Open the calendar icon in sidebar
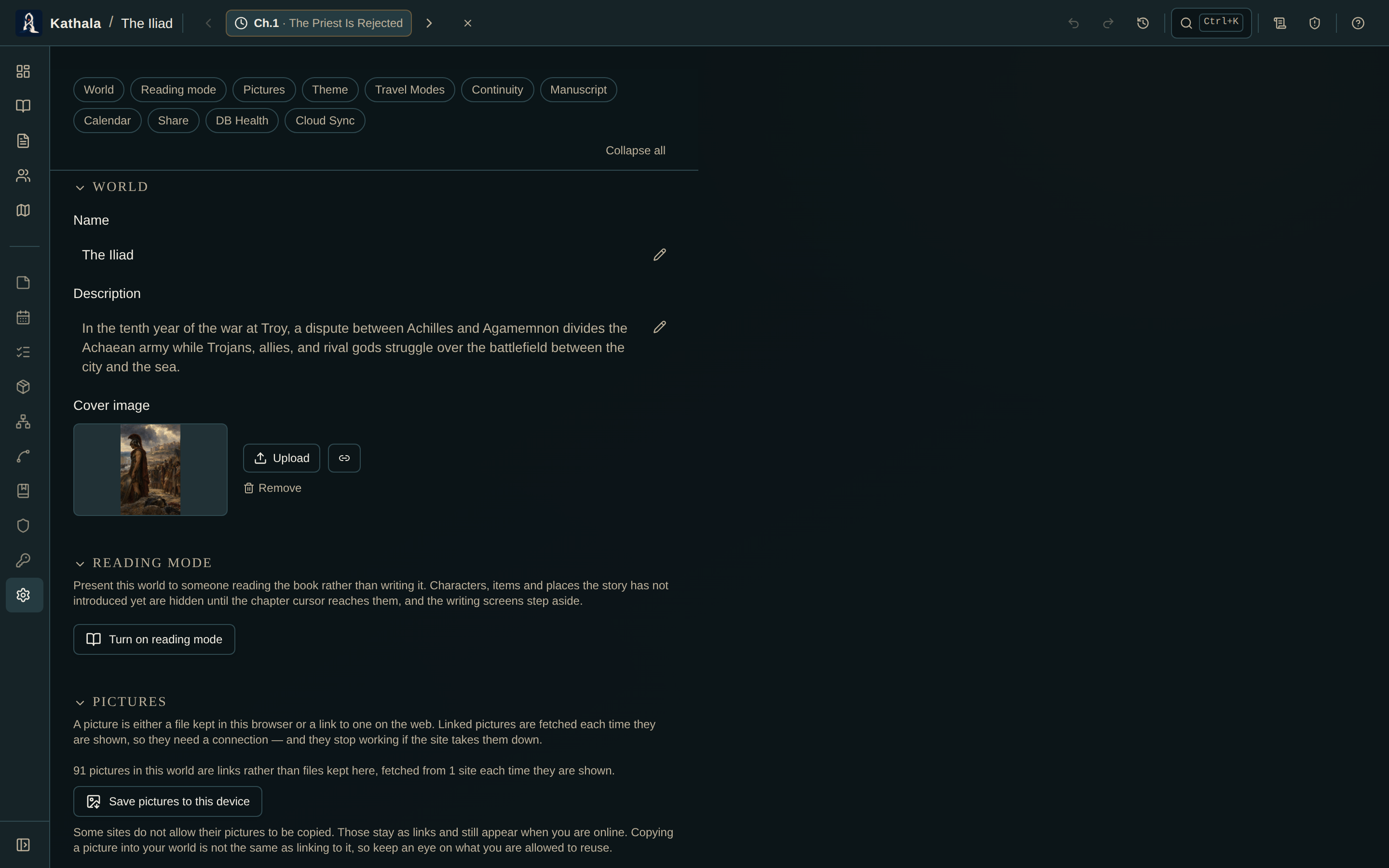This screenshot has width=1389, height=868. pos(23,317)
